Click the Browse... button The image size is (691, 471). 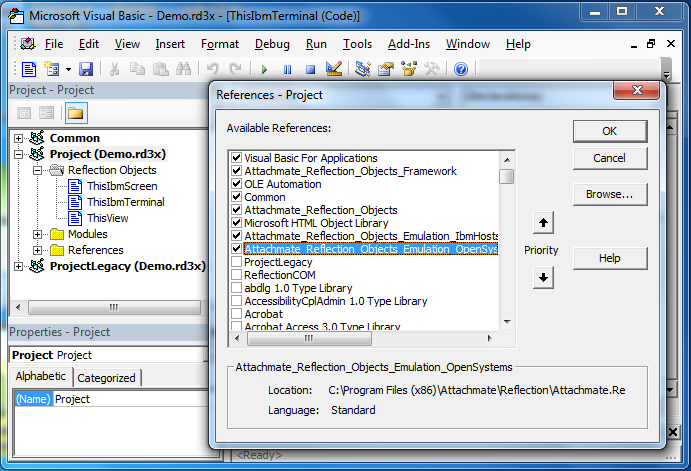click(x=609, y=194)
